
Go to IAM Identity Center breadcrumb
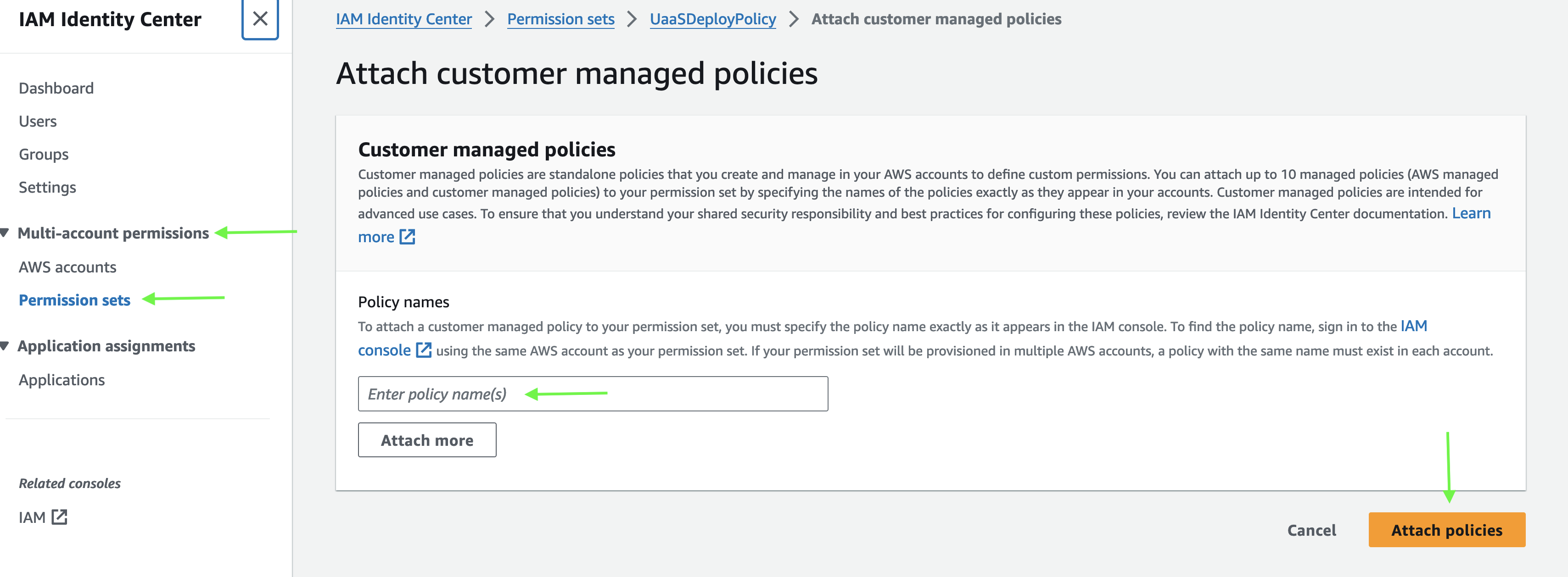pyautogui.click(x=404, y=19)
